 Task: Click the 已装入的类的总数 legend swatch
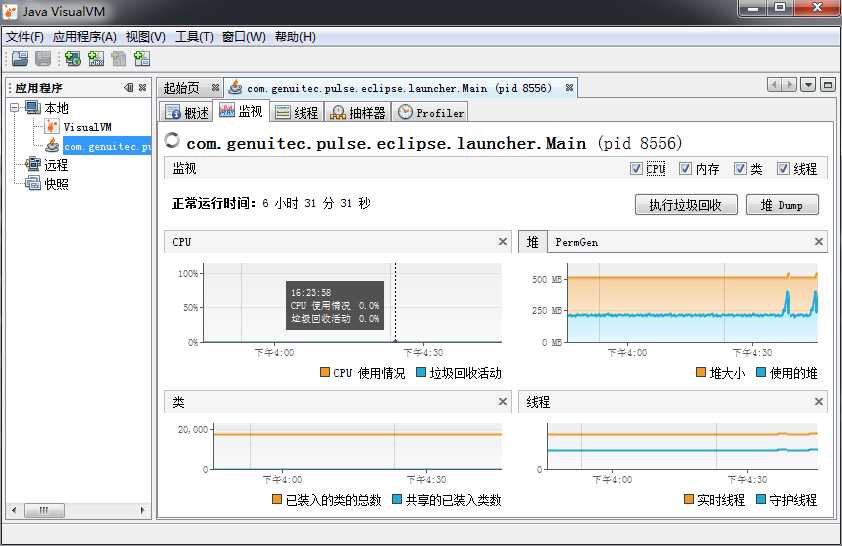(277, 499)
